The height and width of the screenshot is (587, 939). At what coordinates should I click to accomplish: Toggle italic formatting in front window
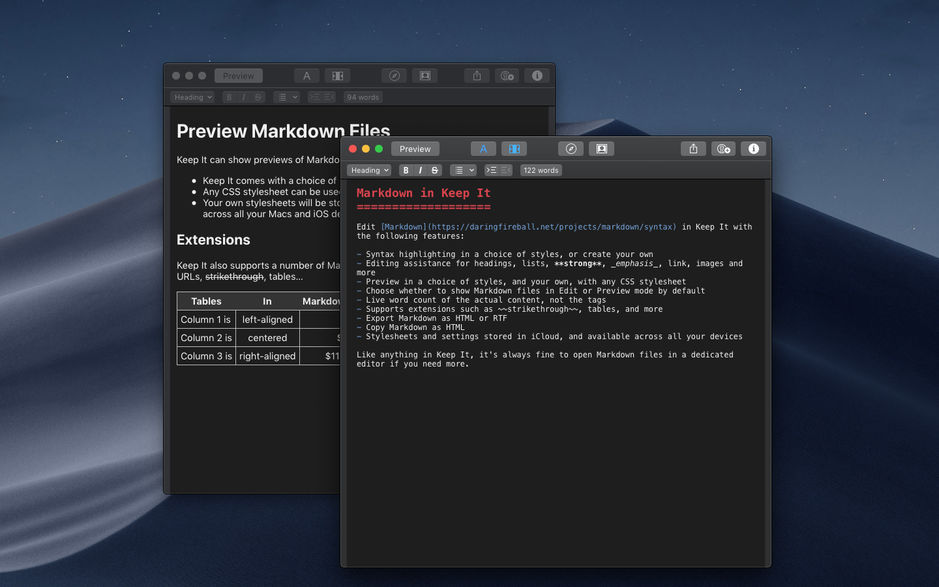[x=420, y=170]
